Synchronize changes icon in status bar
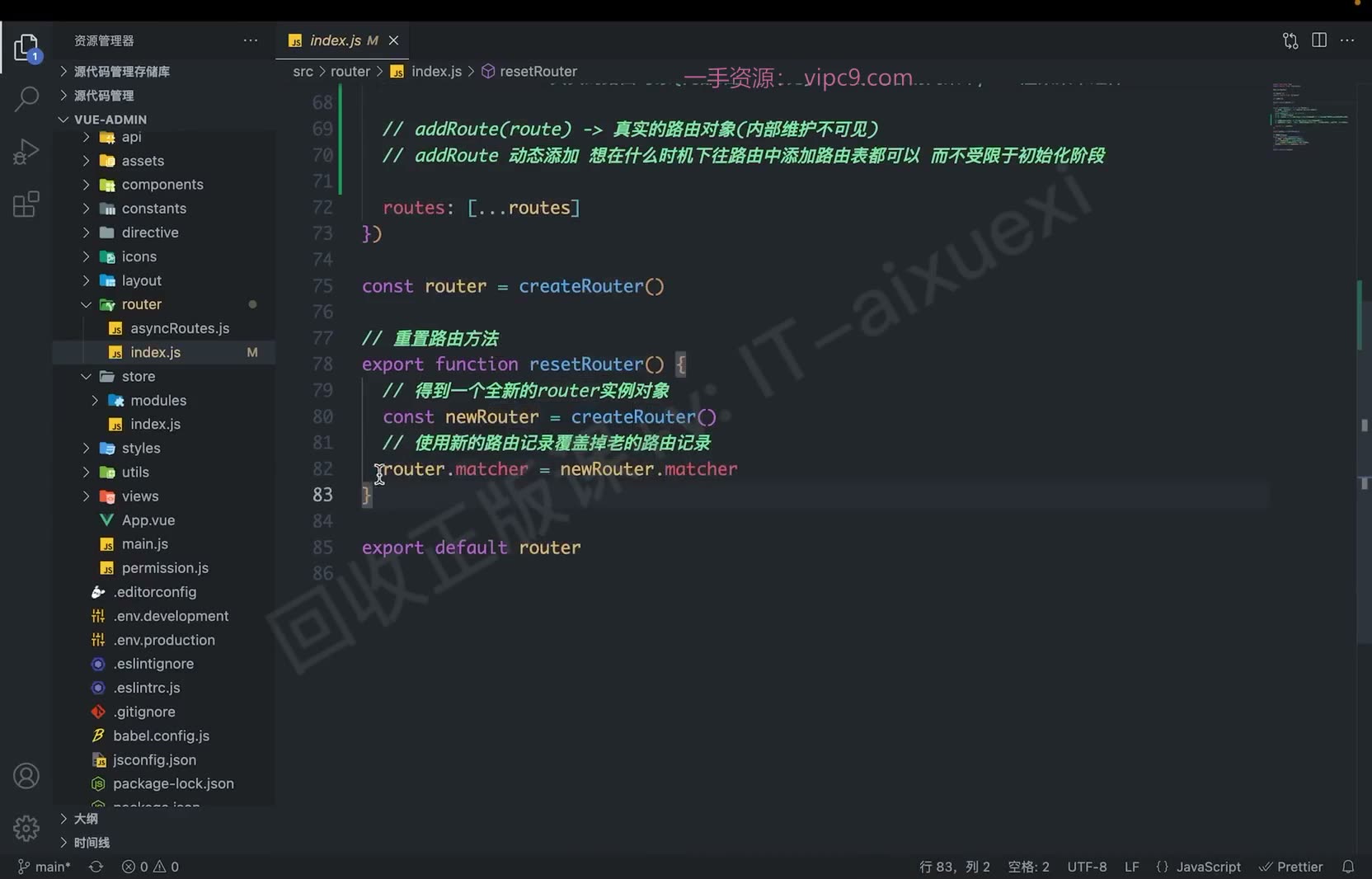Viewport: 1372px width, 879px height. [96, 867]
